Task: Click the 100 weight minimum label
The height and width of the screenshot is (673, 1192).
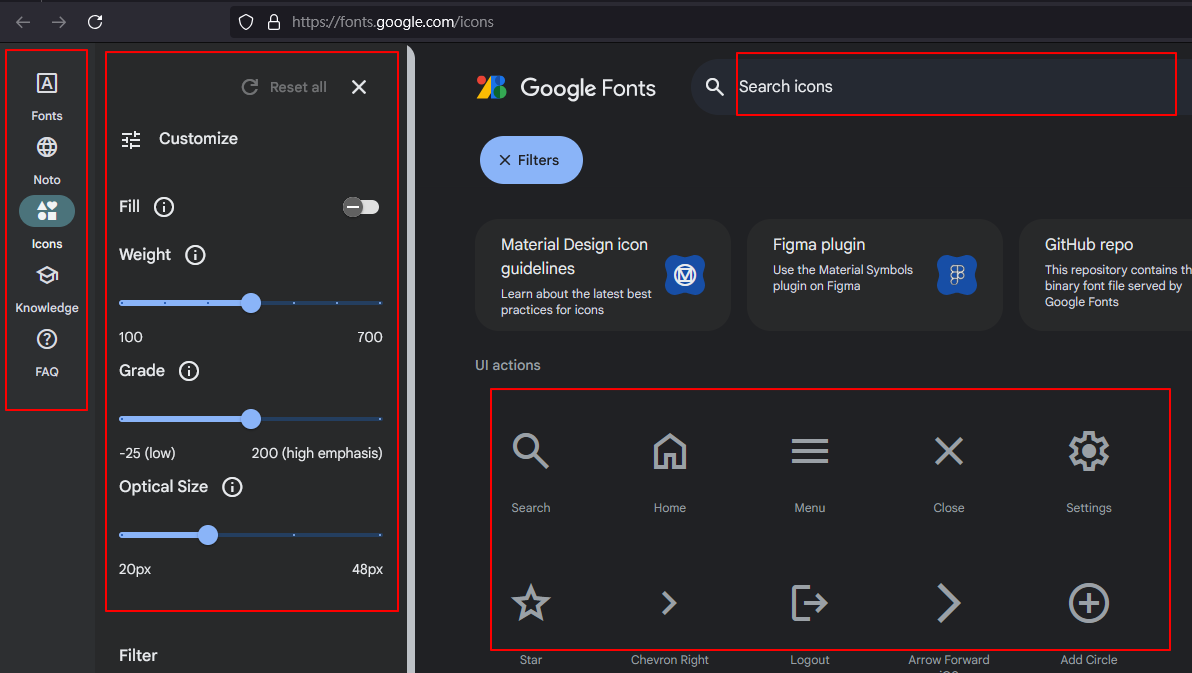Action: pos(131,337)
